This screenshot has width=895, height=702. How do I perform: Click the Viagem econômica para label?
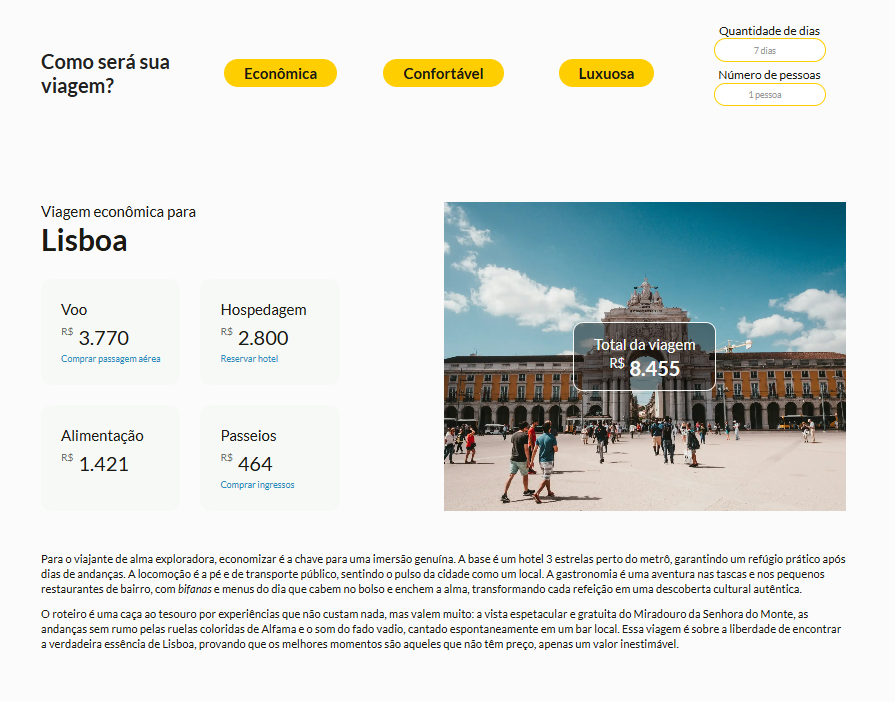pos(117,211)
